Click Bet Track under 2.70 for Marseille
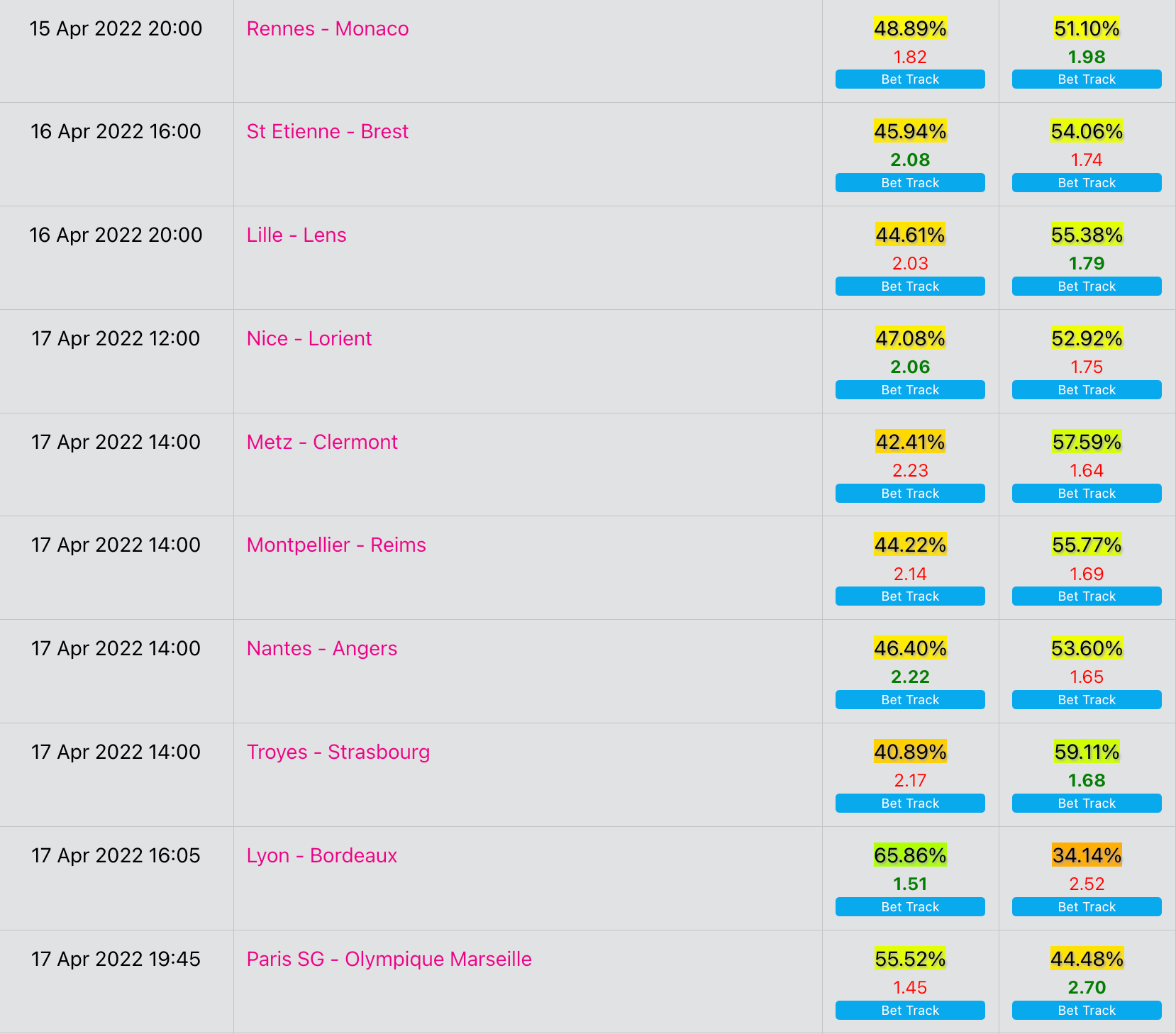Screen dimensions: 1176x1034 [x=1087, y=1011]
